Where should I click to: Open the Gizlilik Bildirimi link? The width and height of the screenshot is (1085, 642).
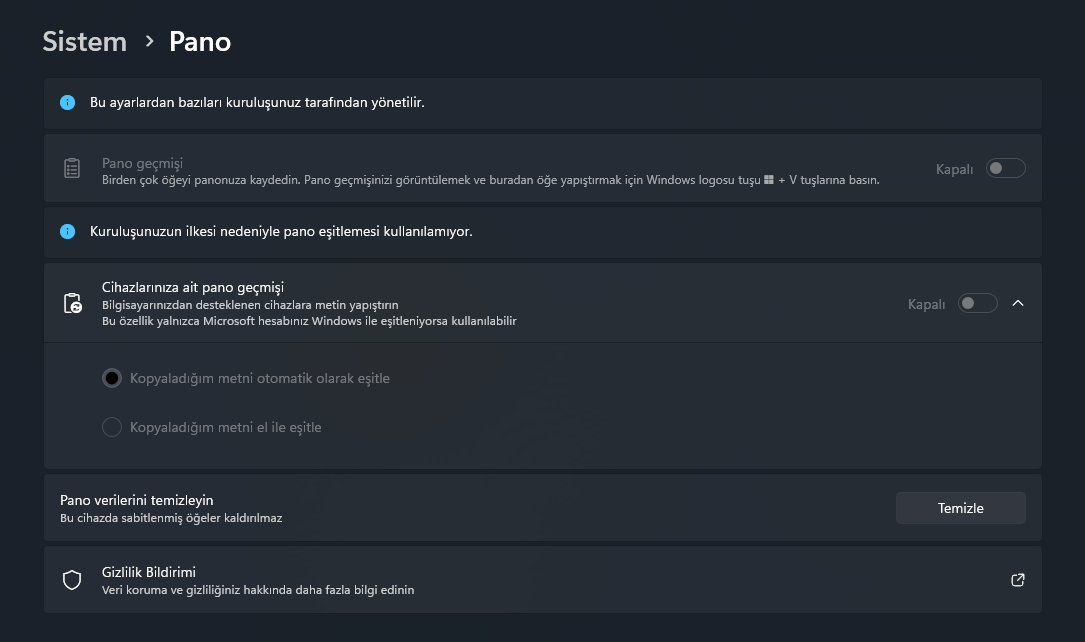click(149, 573)
